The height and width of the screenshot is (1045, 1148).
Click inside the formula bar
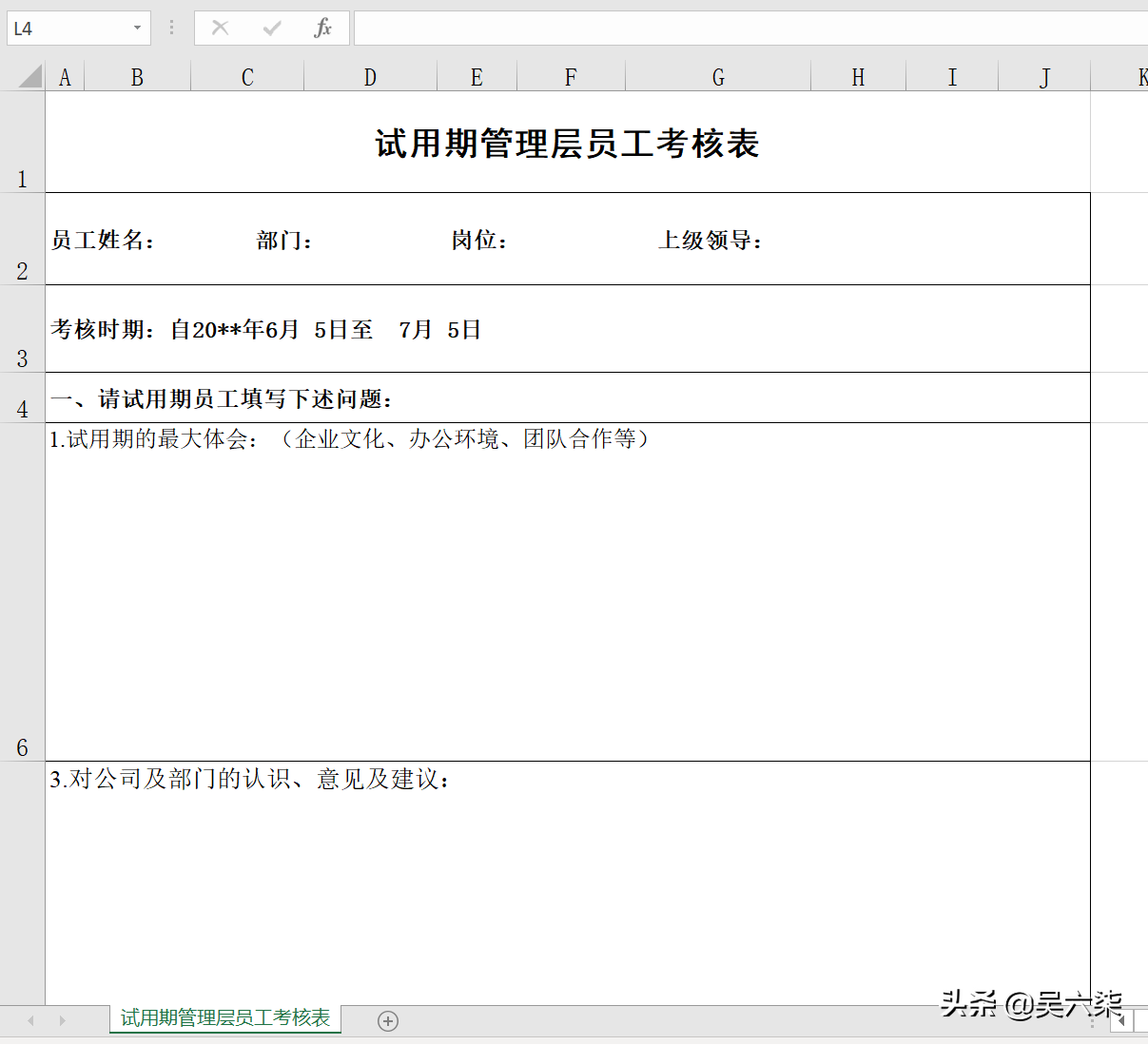point(666,28)
